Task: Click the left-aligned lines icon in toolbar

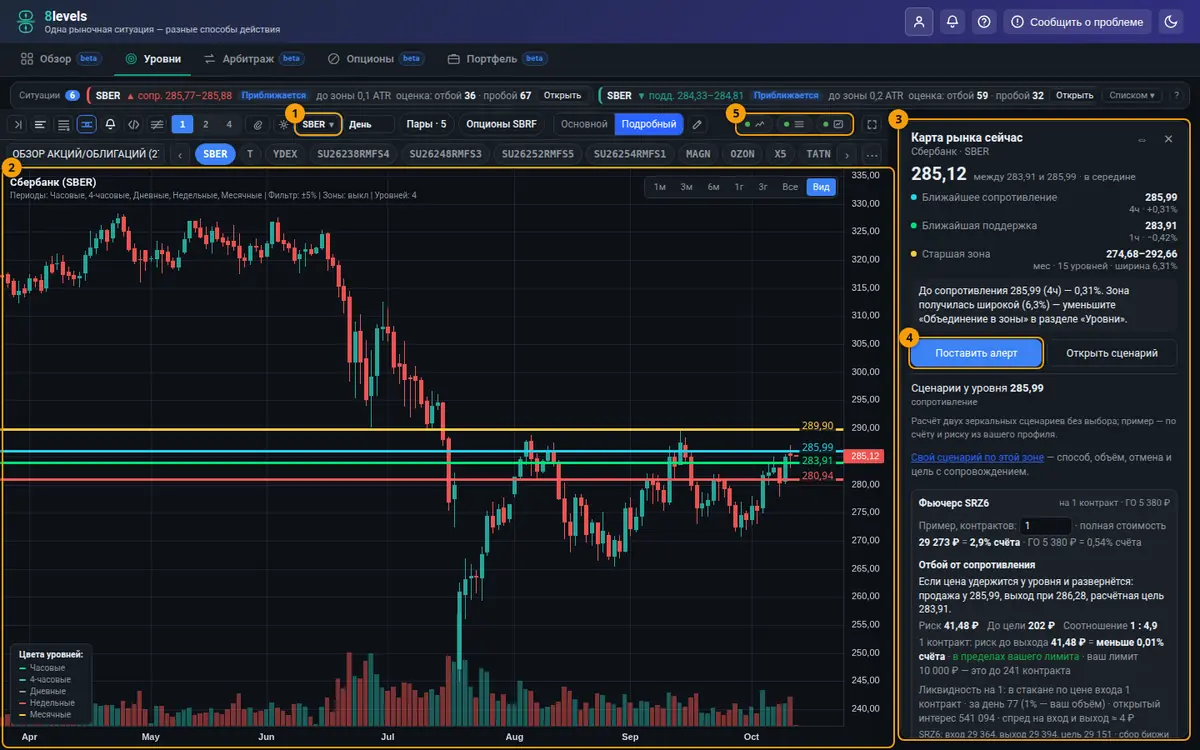Action: [x=40, y=124]
